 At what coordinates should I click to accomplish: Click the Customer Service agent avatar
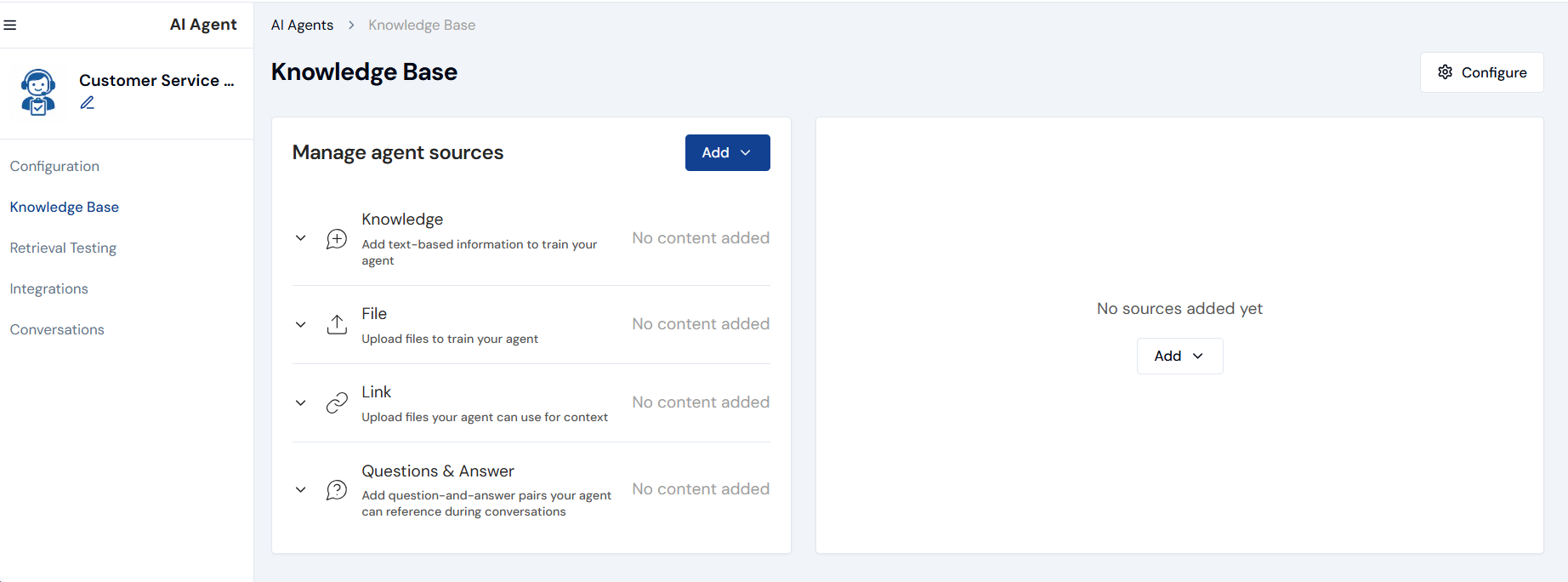pos(38,92)
